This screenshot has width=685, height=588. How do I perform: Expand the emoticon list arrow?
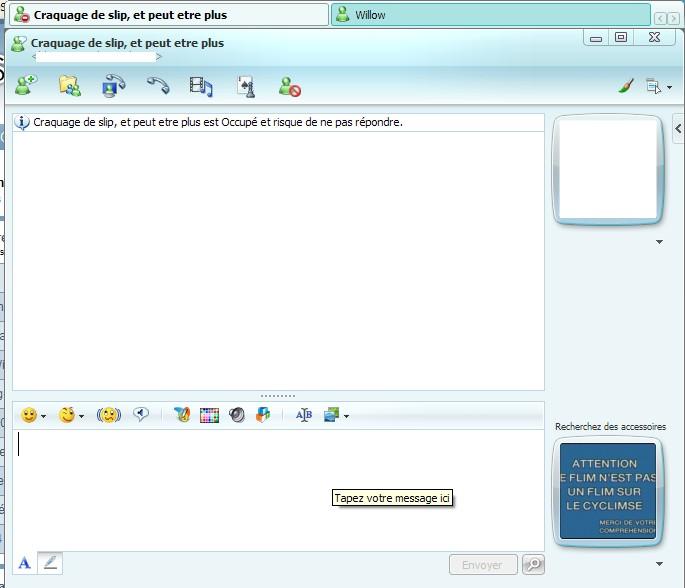tap(43, 416)
